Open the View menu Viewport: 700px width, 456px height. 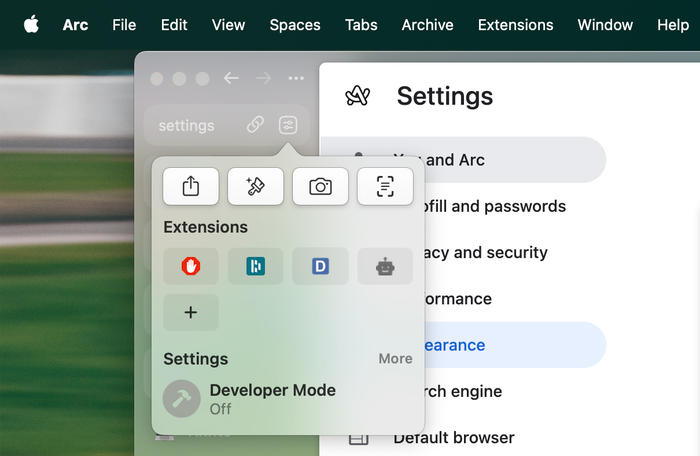click(x=229, y=25)
